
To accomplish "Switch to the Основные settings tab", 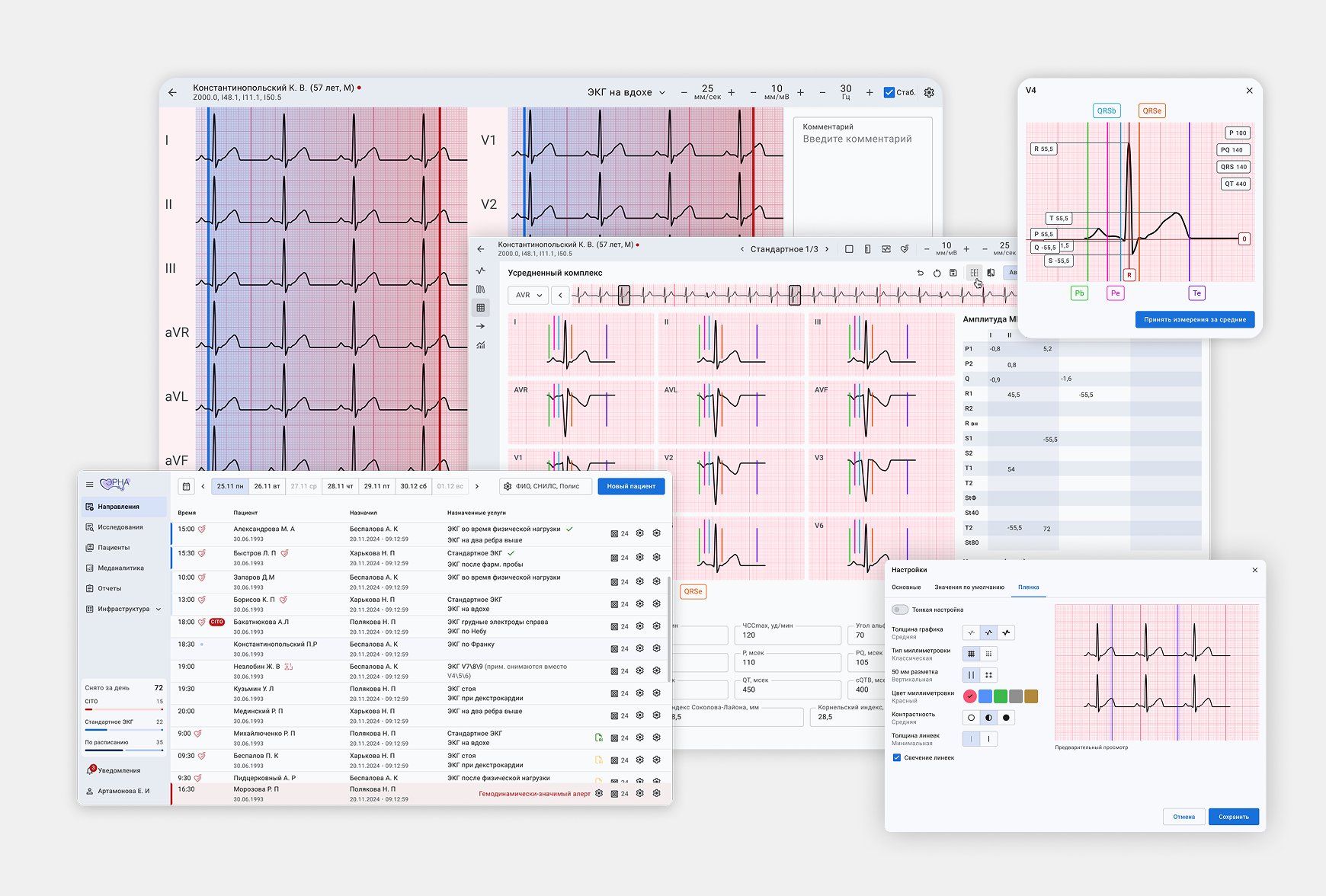I will coord(906,587).
